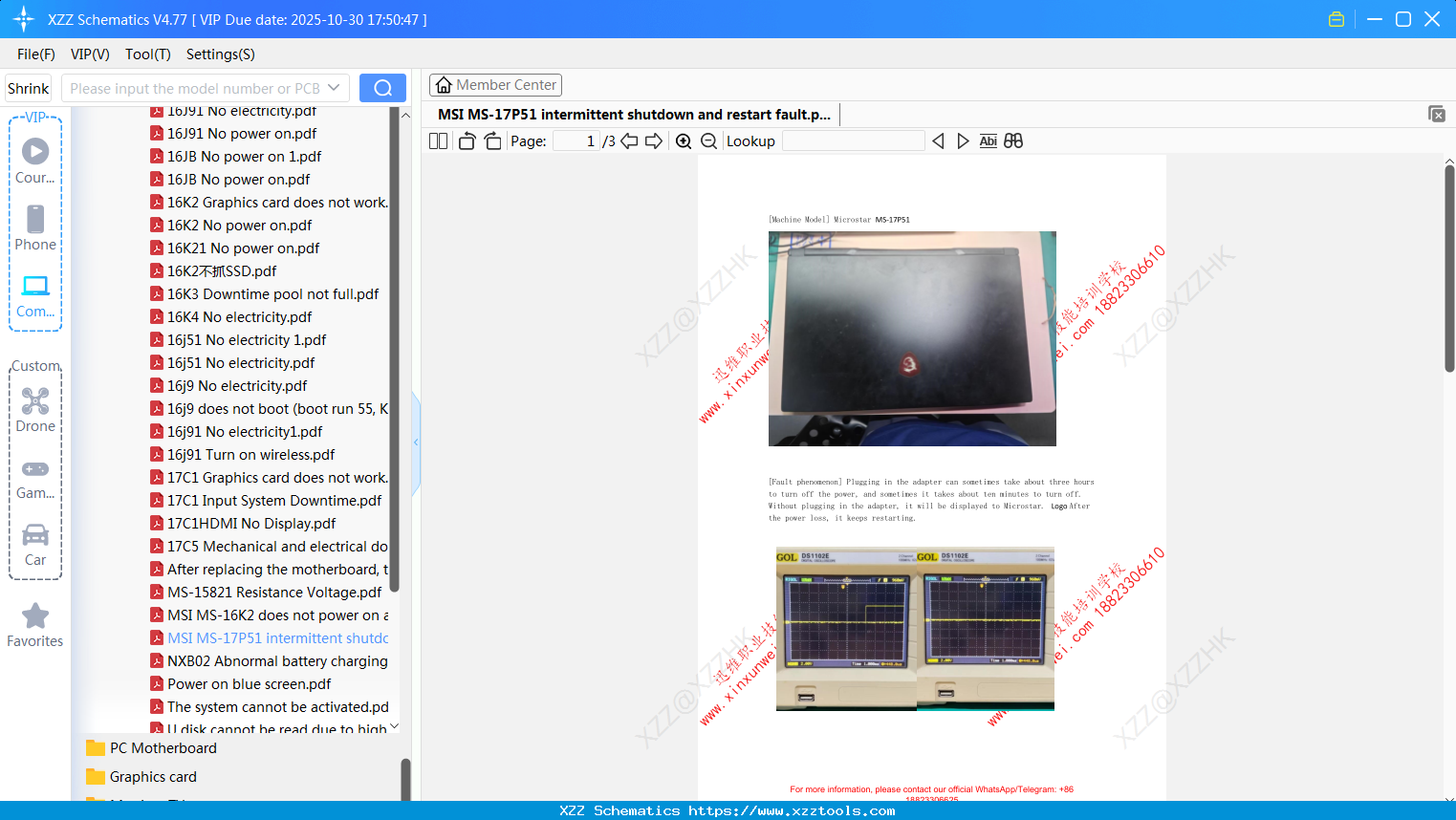The image size is (1456, 820).
Task: Open the Drone category
Action: (x=35, y=409)
